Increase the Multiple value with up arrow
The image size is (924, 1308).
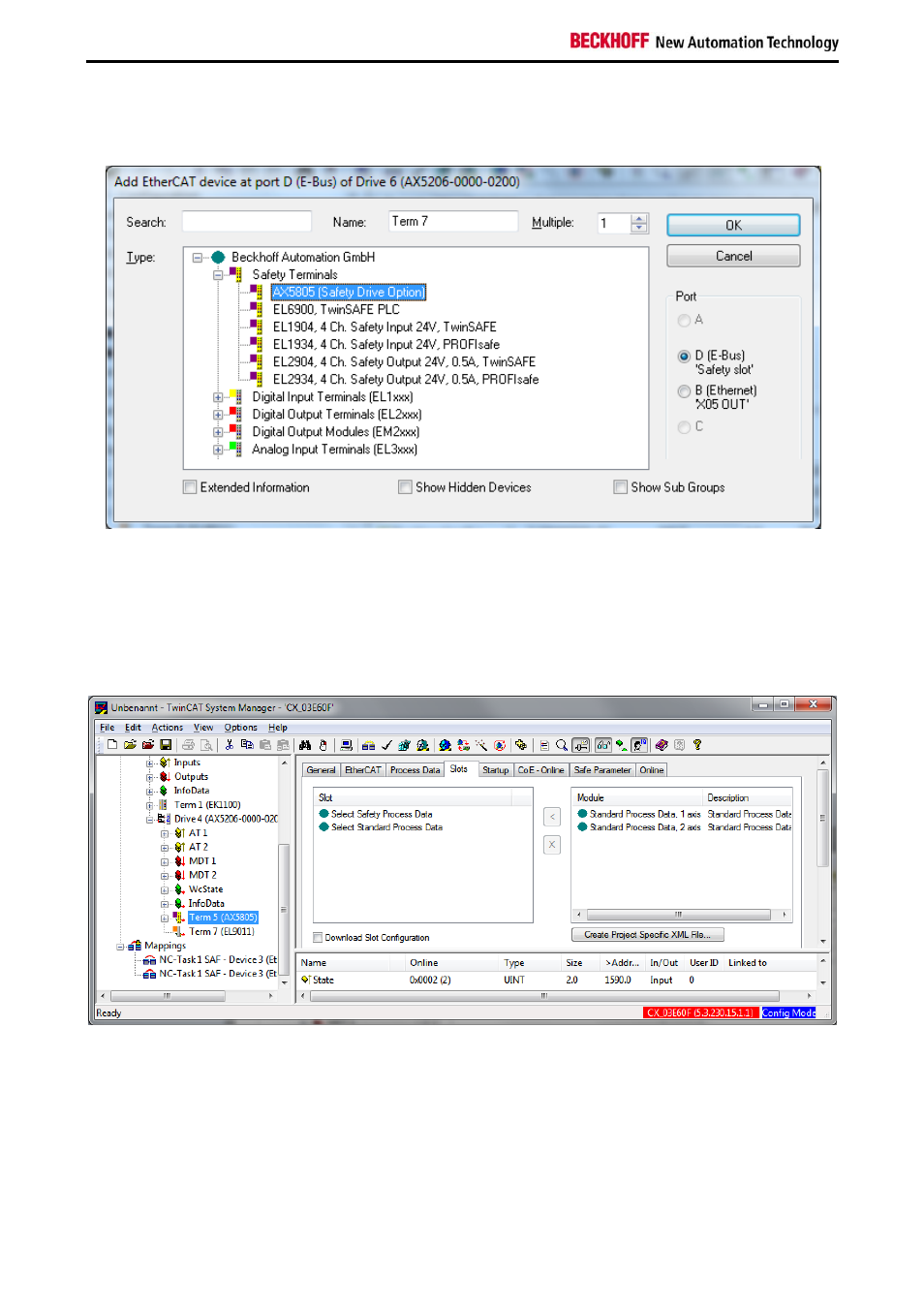(639, 219)
